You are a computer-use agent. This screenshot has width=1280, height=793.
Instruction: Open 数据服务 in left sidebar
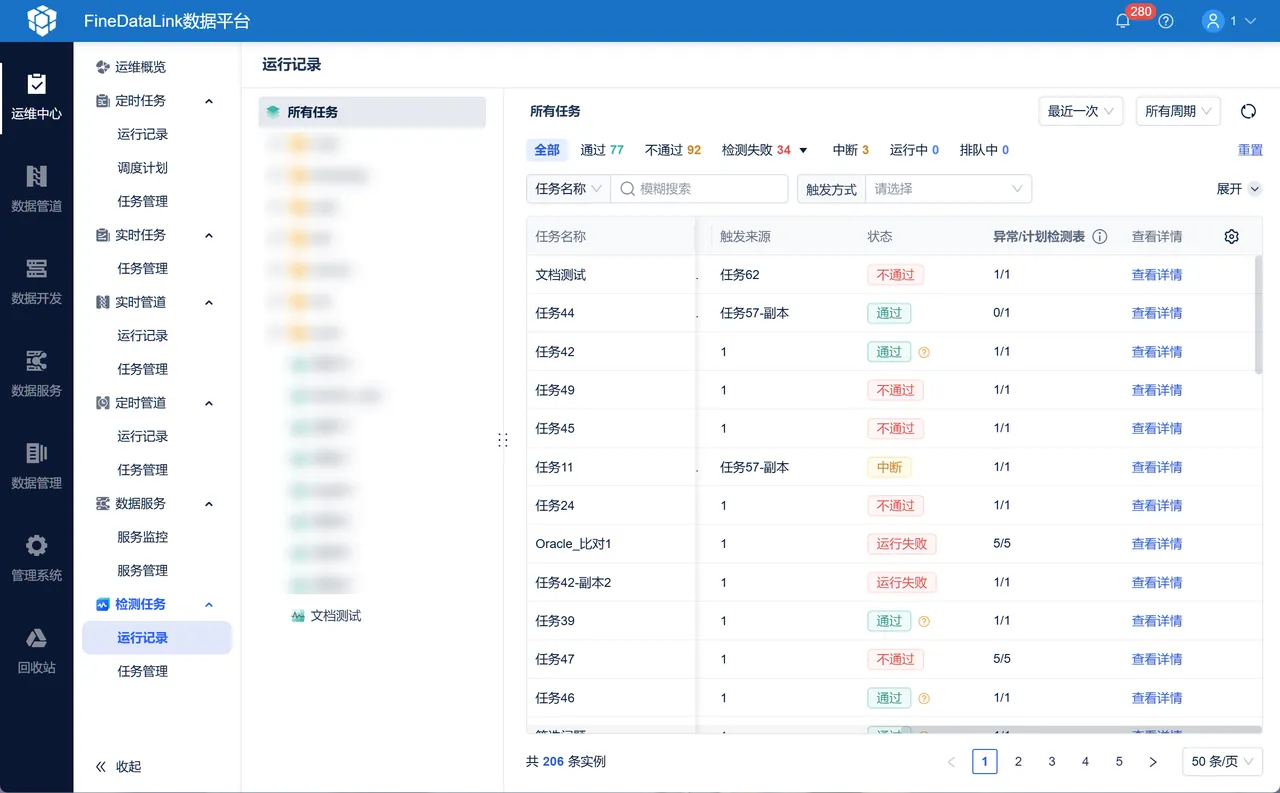click(x=37, y=373)
